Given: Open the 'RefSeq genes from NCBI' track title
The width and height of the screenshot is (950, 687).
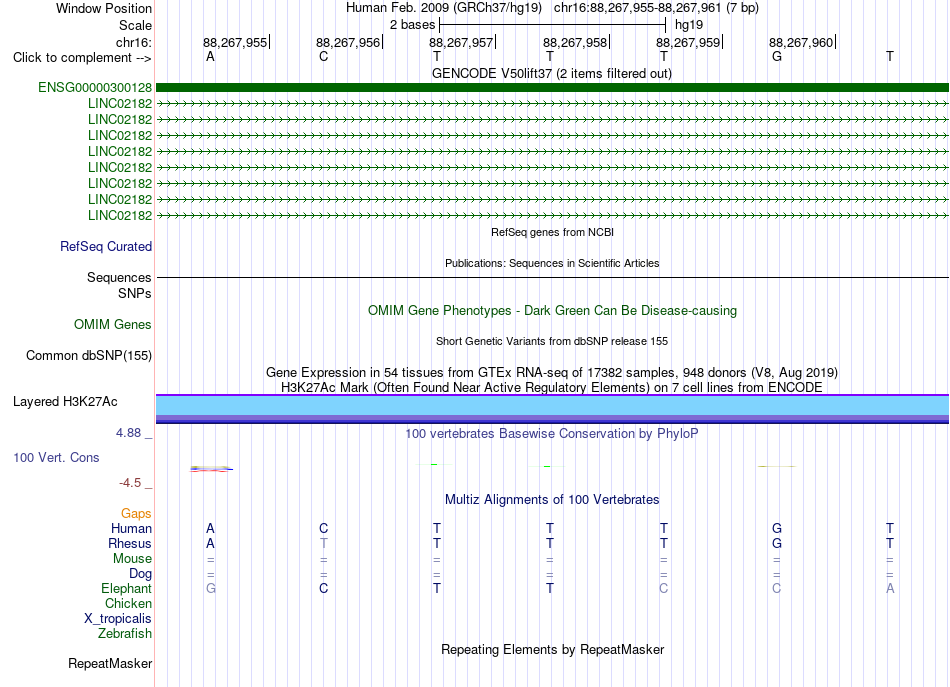Looking at the screenshot, I should (x=552, y=232).
